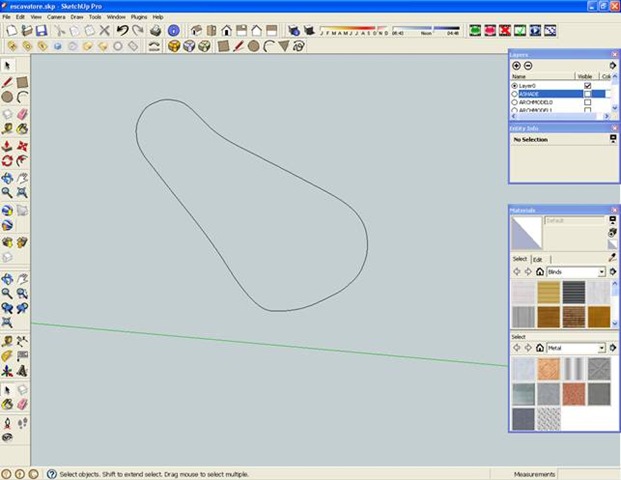This screenshot has width=621, height=480.
Task: Open the Camera menu
Action: 56,17
